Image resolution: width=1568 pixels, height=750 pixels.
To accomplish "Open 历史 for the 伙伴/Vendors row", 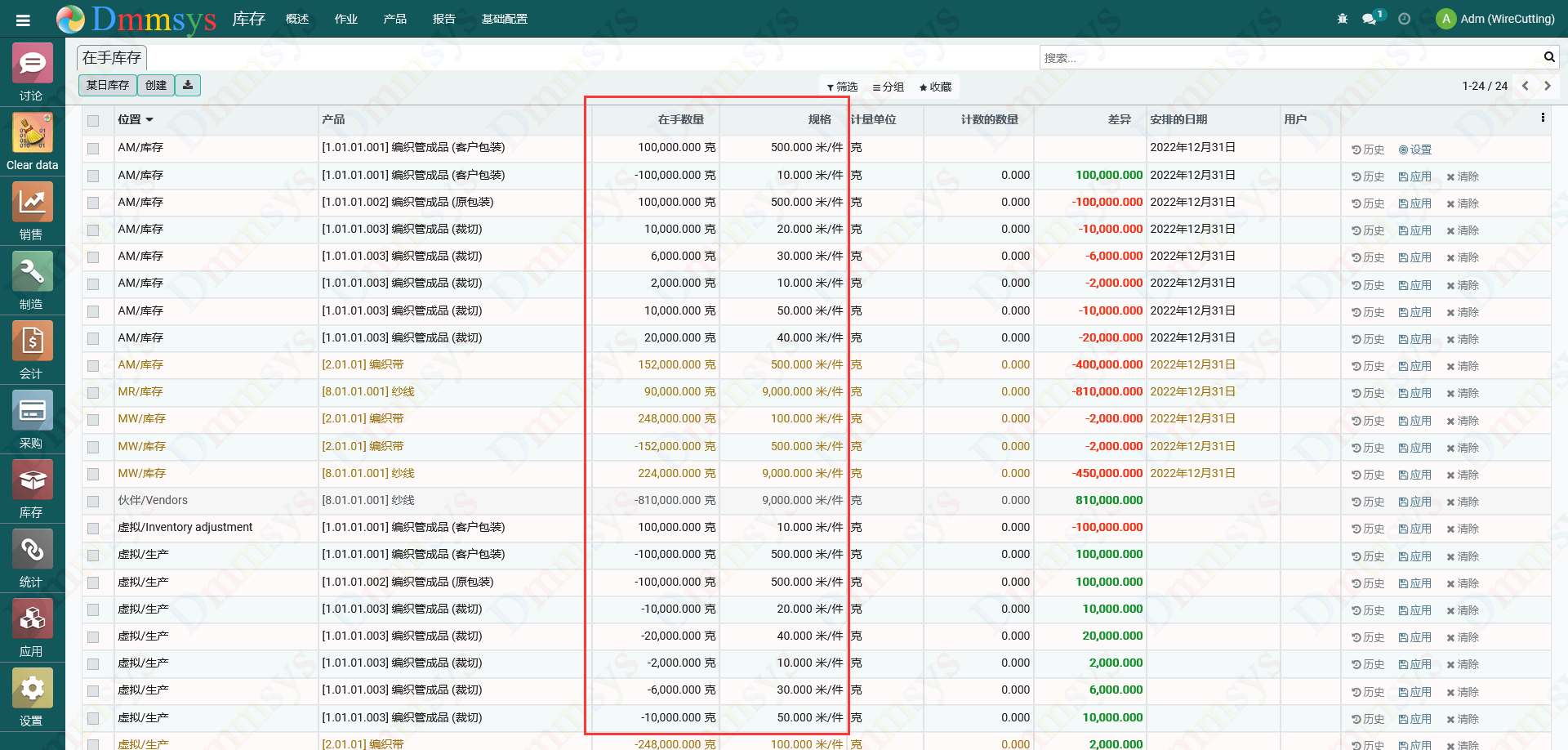I will tap(1368, 502).
